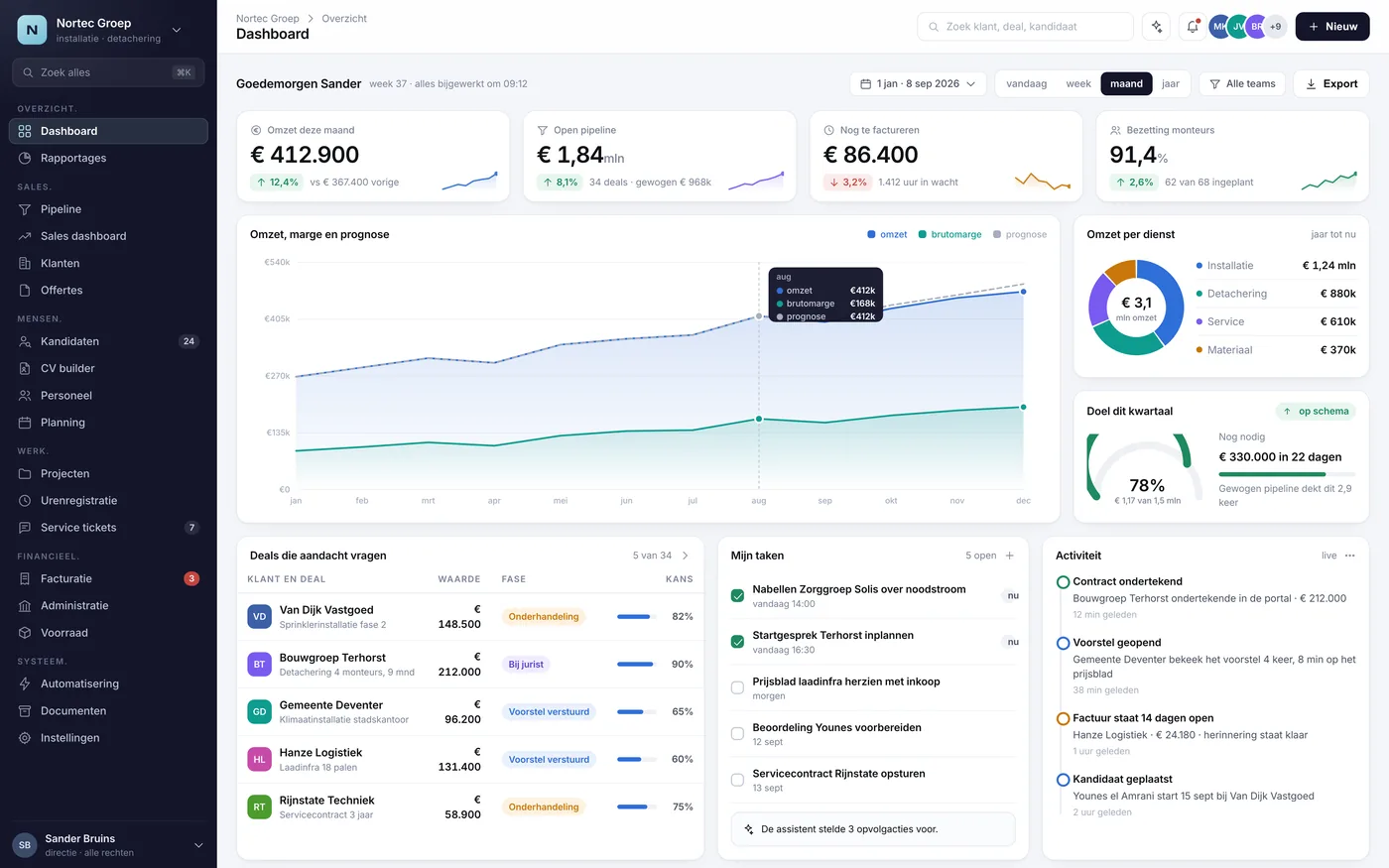Switch to the vandaag period tab
Image resolution: width=1389 pixels, height=868 pixels.
pyautogui.click(x=1027, y=84)
